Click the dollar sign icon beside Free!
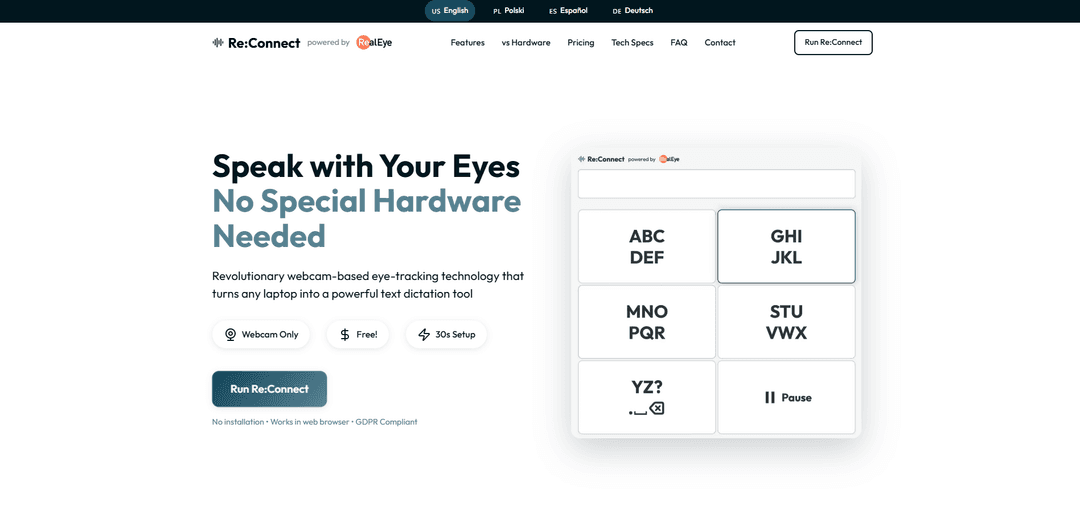The height and width of the screenshot is (523, 1080). pyautogui.click(x=345, y=335)
